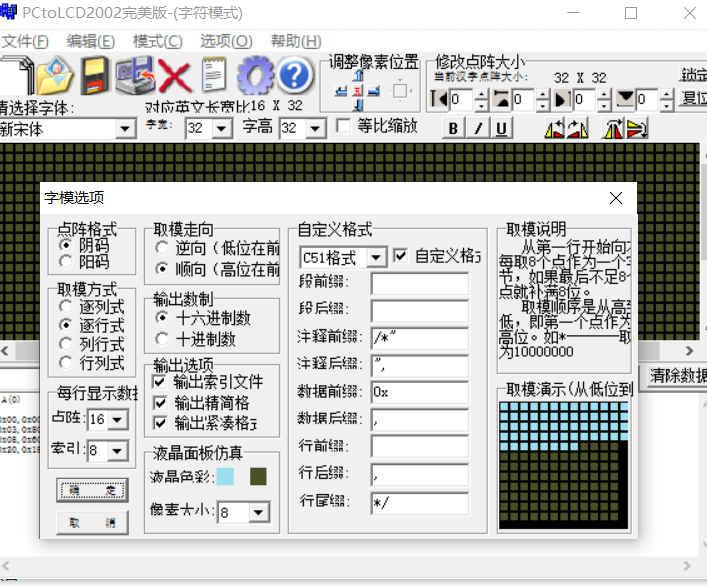Click the 清除数据 button
Screen dimensions: 707x587
click(675, 376)
